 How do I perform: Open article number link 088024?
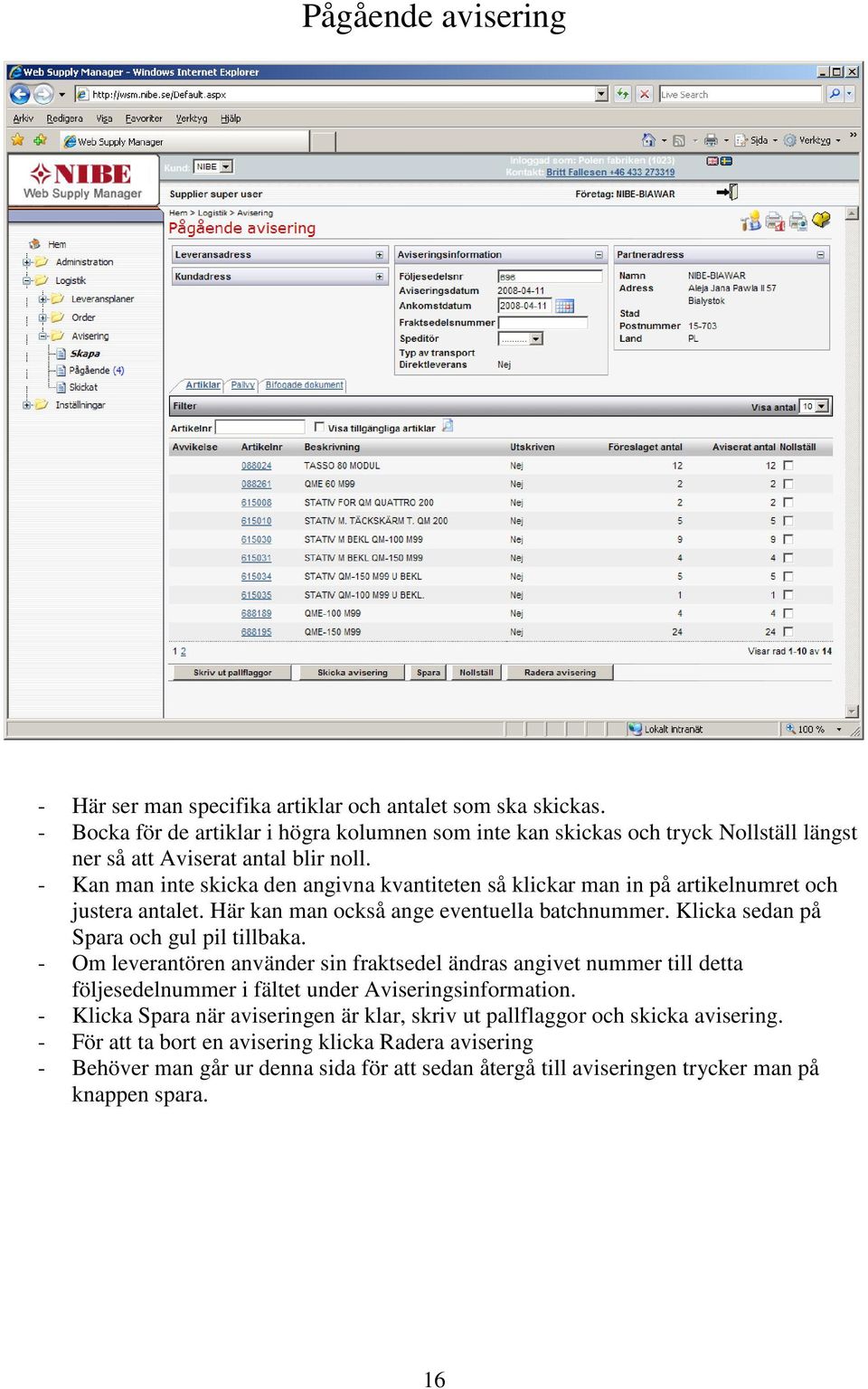pos(256,466)
